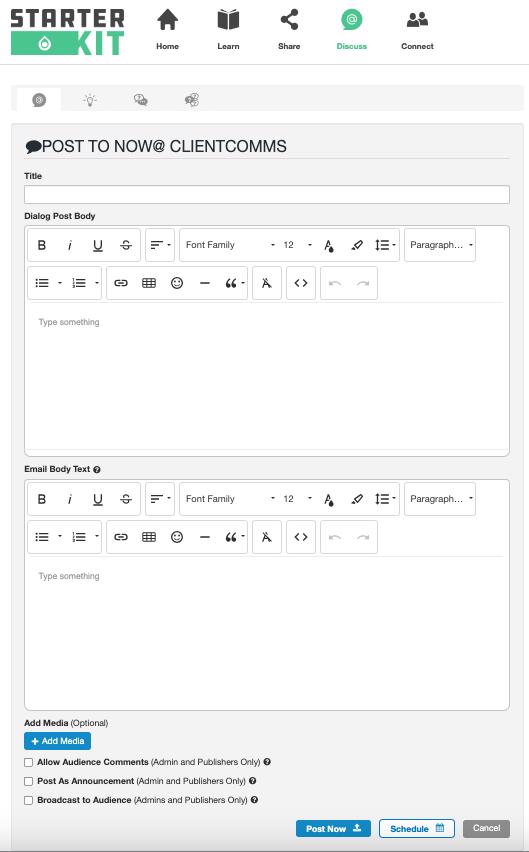Select the lightbulb ideas sub-tab
The image size is (529, 852).
(90, 100)
